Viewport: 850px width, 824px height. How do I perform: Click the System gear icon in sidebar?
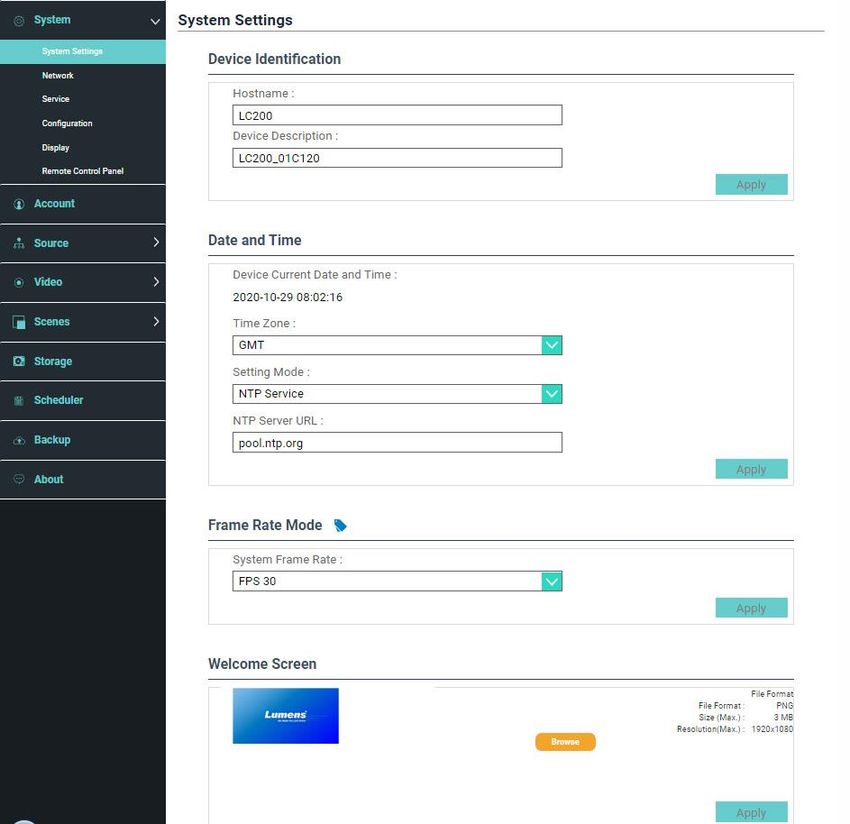pyautogui.click(x=19, y=20)
